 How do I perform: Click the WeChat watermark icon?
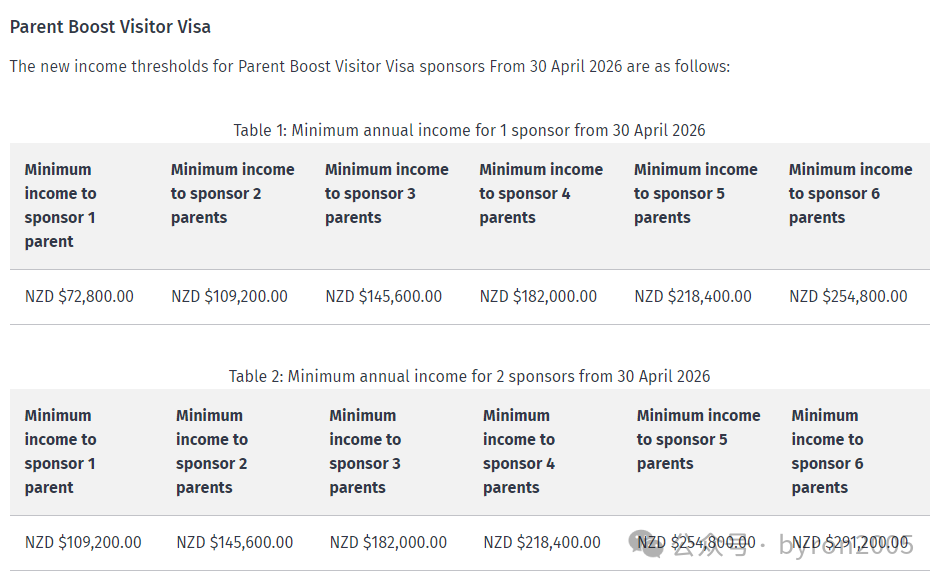(646, 543)
